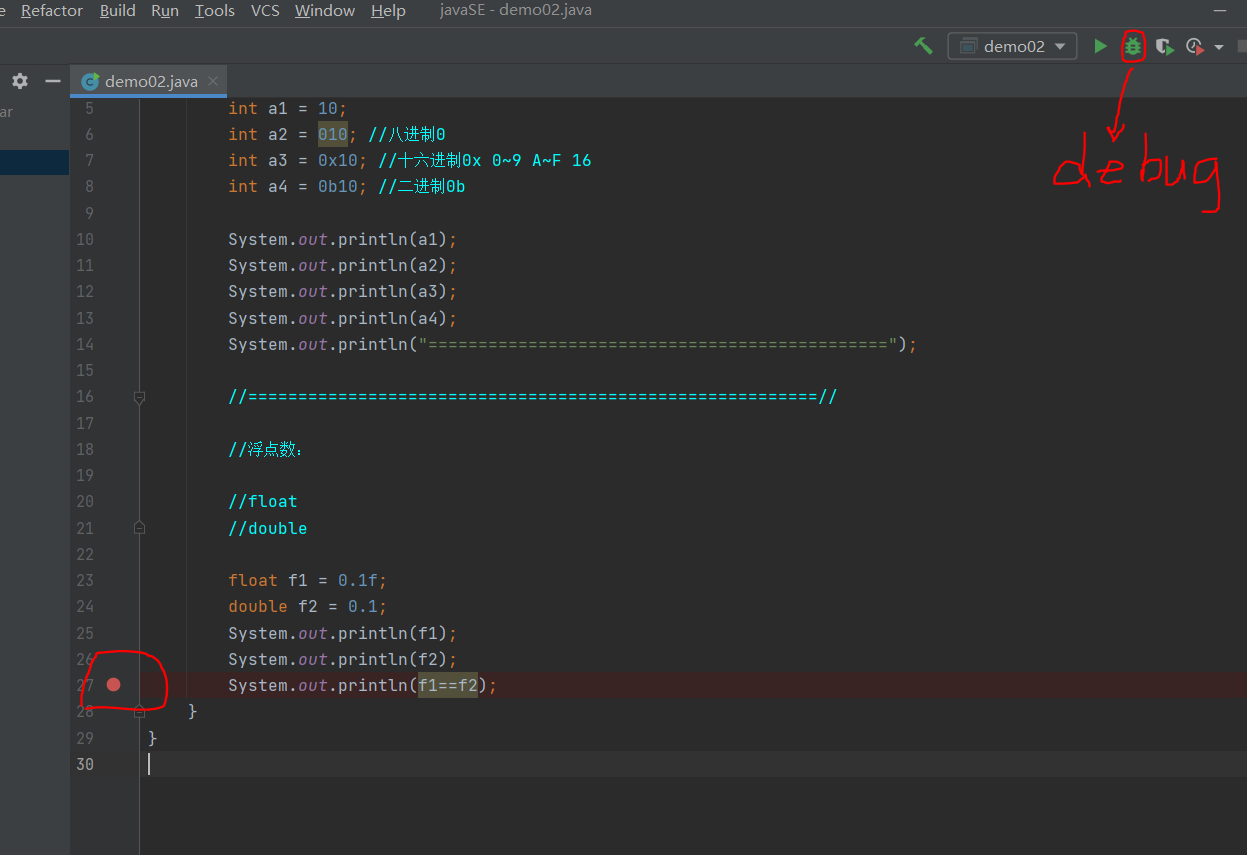Image resolution: width=1247 pixels, height=855 pixels.
Task: Click the double f2 = 0.1 declaration
Action: [x=308, y=606]
